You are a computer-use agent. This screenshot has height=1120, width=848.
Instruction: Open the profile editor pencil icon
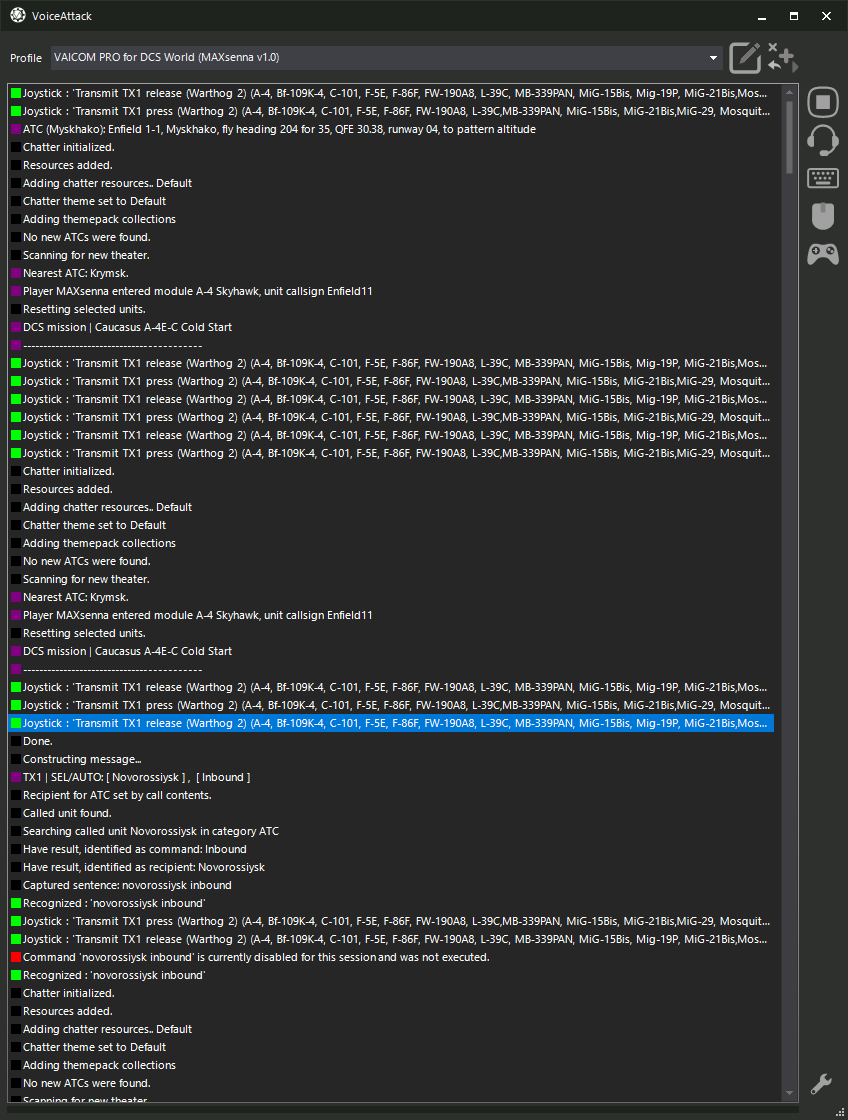745,58
